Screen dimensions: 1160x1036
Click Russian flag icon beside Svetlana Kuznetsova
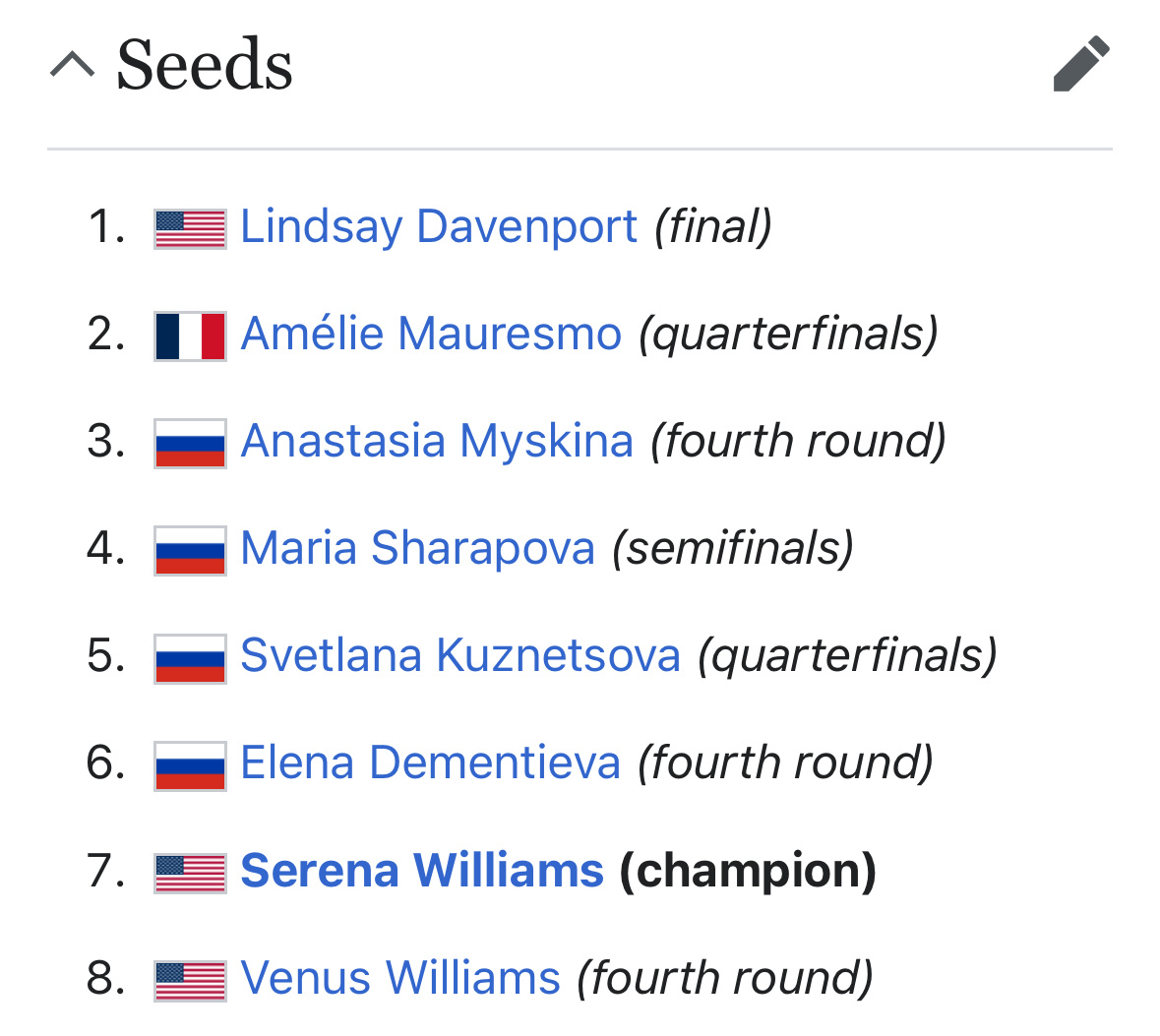coord(190,659)
